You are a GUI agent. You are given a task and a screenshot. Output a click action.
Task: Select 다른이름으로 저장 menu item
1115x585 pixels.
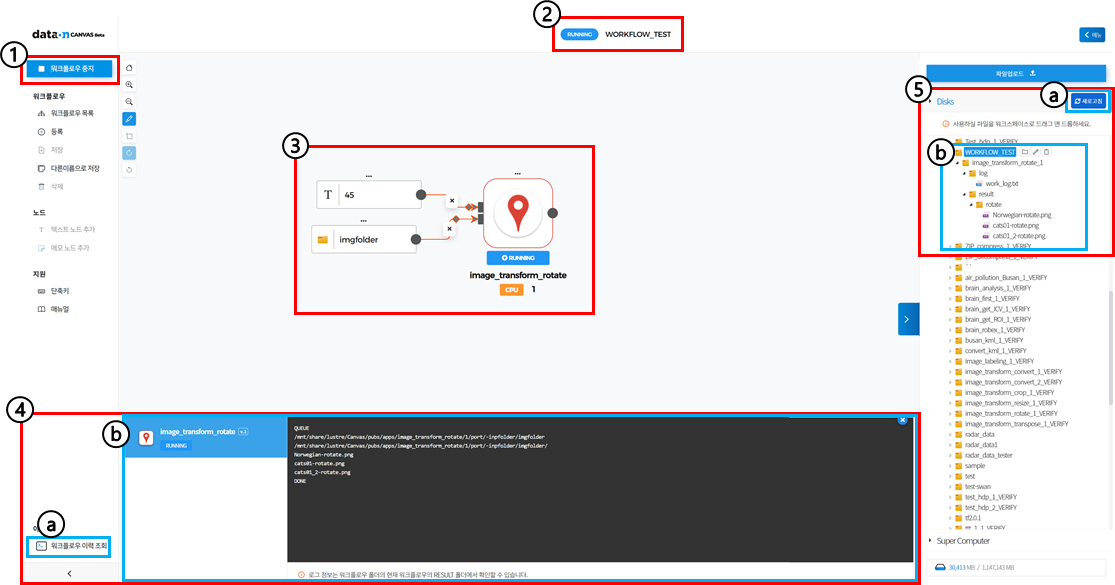pos(75,168)
